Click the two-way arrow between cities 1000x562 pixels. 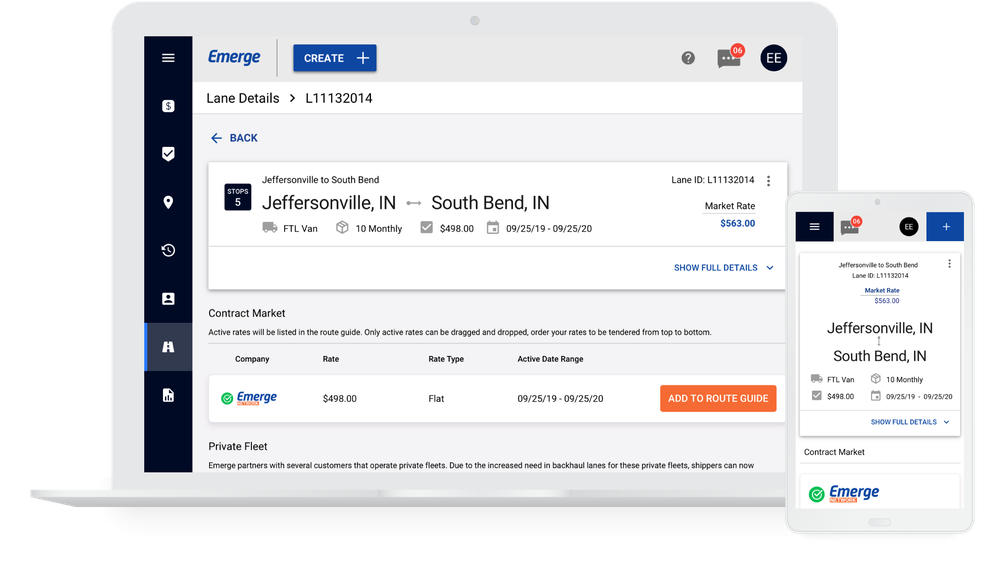click(x=414, y=203)
